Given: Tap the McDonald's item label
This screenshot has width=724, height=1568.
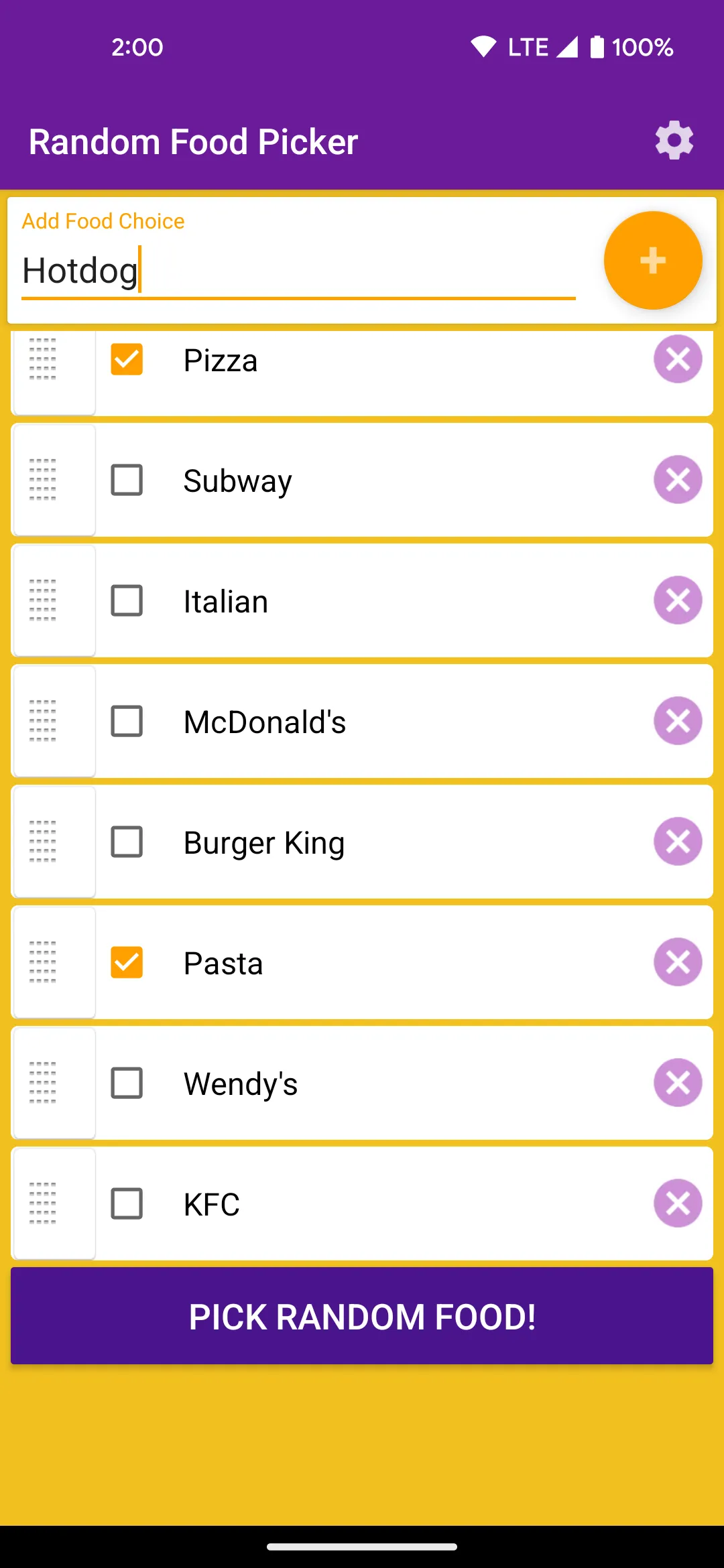Looking at the screenshot, I should tap(265, 722).
